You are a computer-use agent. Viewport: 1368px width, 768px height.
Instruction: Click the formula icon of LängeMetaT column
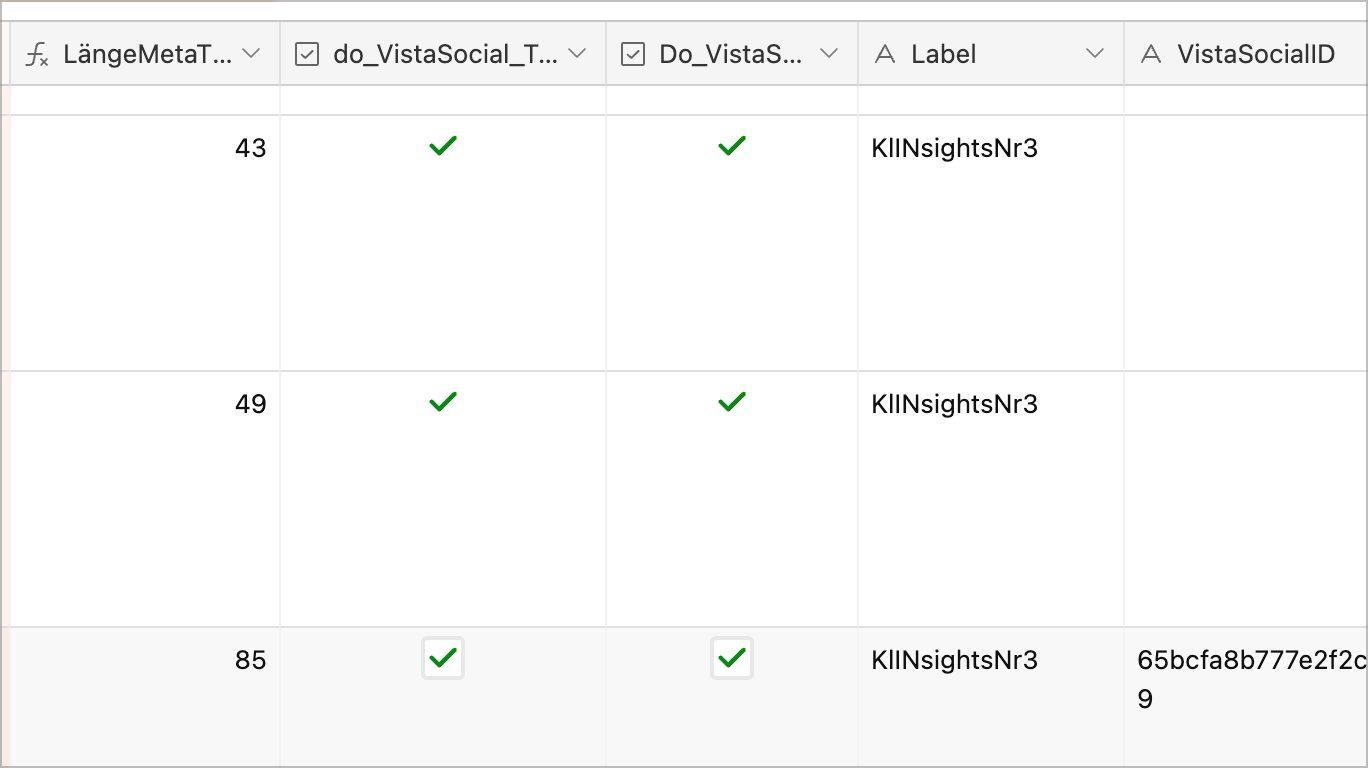(x=37, y=55)
